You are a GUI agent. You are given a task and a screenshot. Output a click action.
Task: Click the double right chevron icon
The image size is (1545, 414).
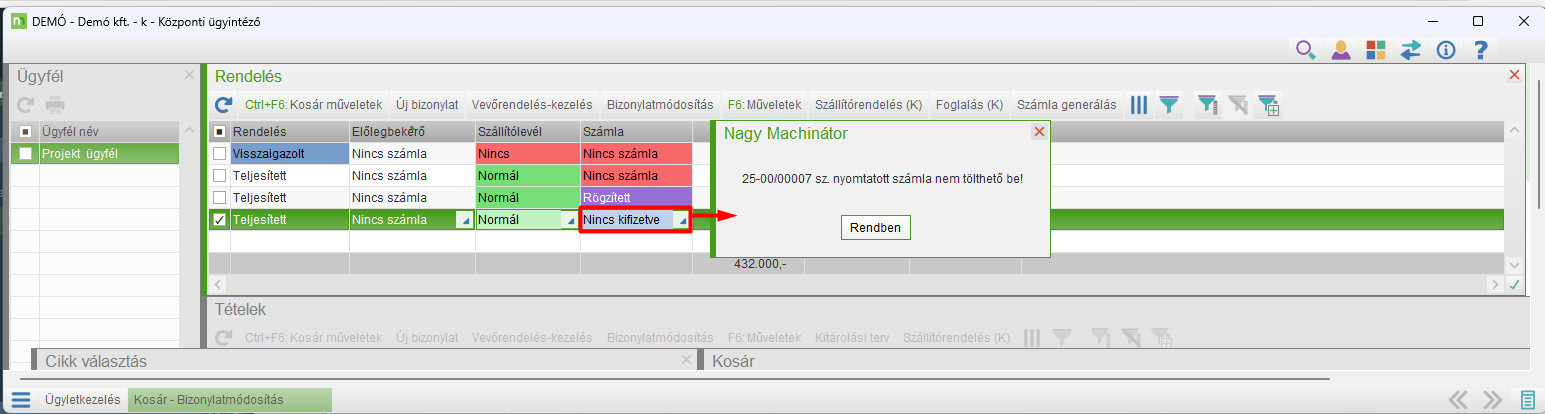pos(1493,400)
